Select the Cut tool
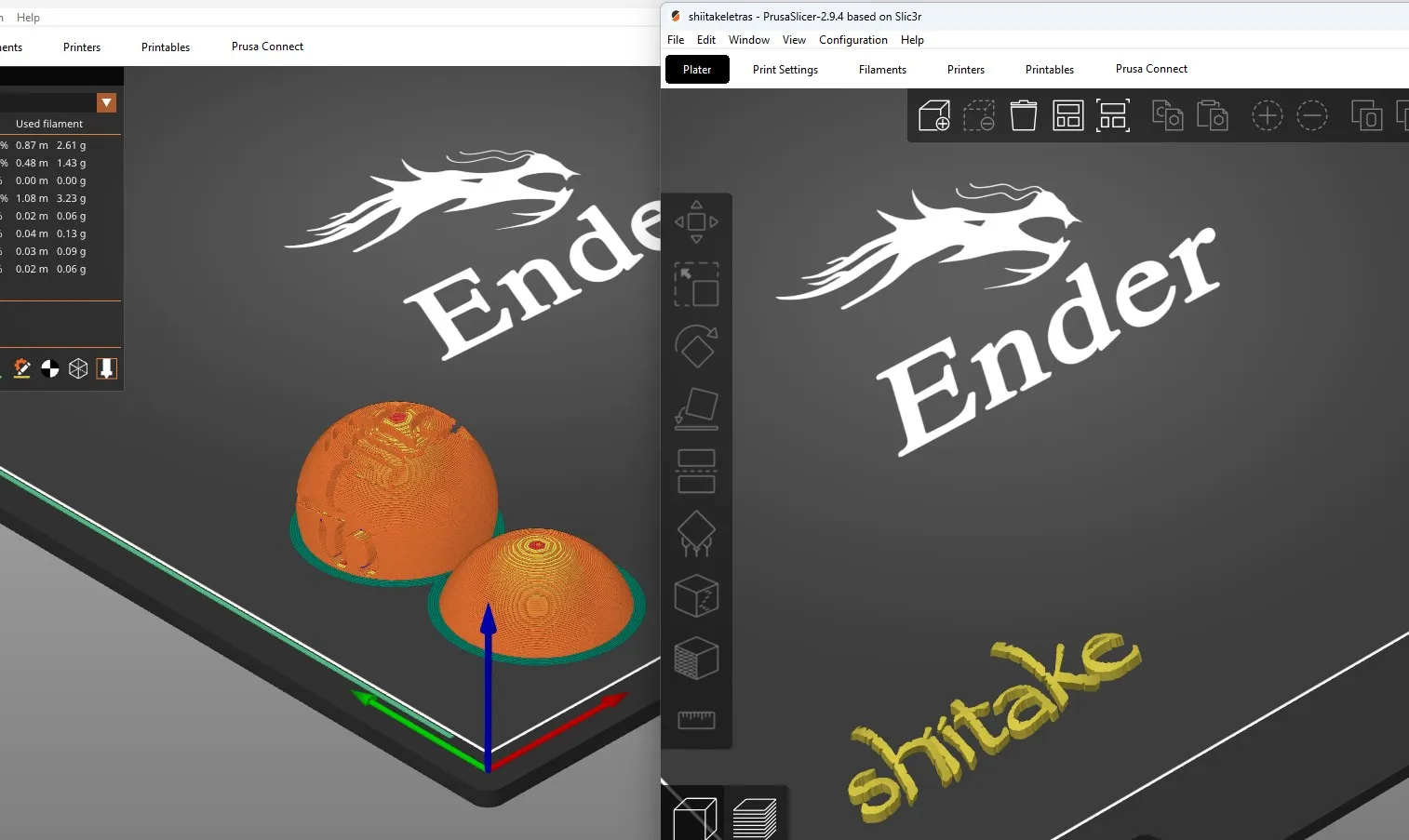Image resolution: width=1409 pixels, height=840 pixels. [x=696, y=471]
